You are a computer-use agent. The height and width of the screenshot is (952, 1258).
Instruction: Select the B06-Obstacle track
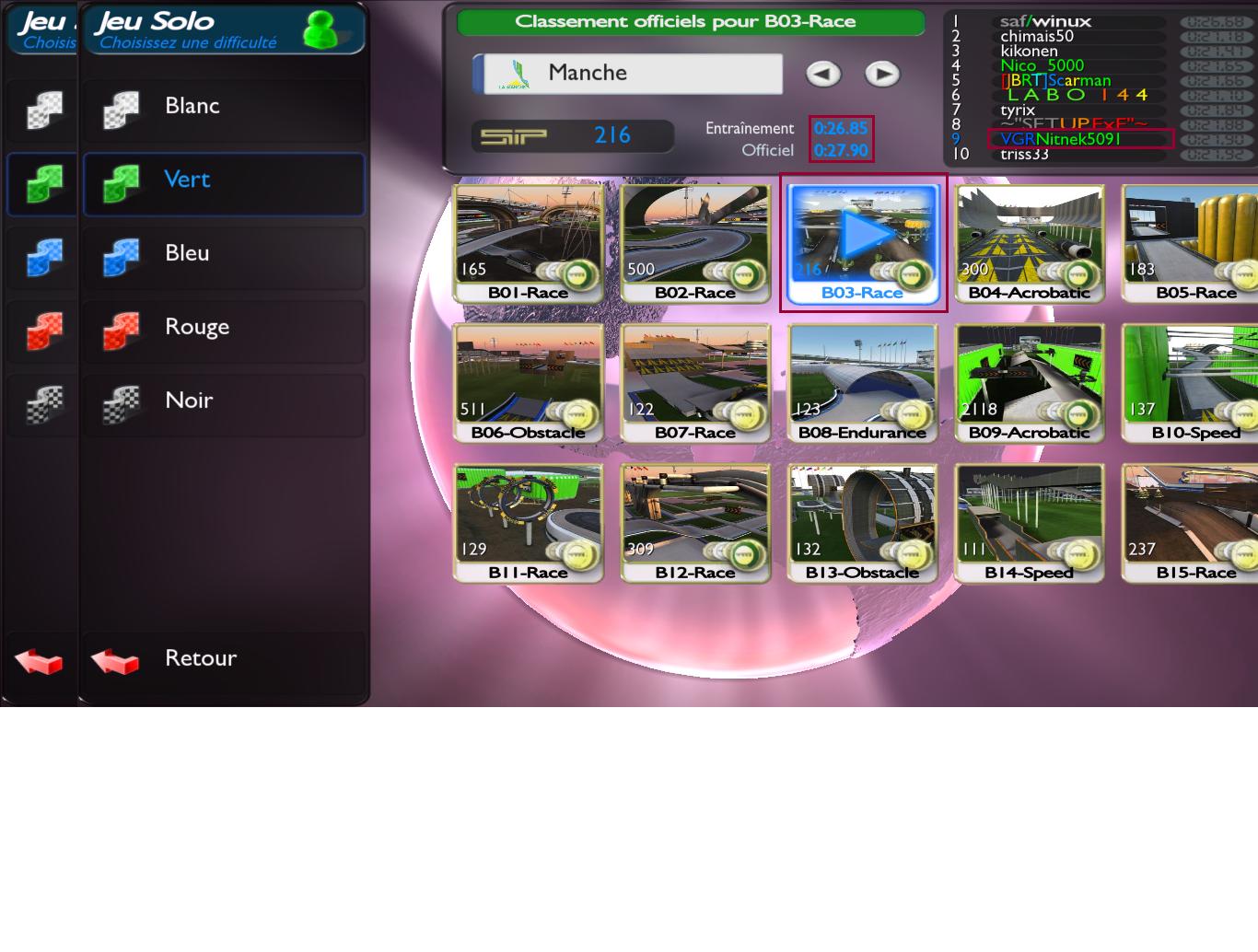pos(528,383)
